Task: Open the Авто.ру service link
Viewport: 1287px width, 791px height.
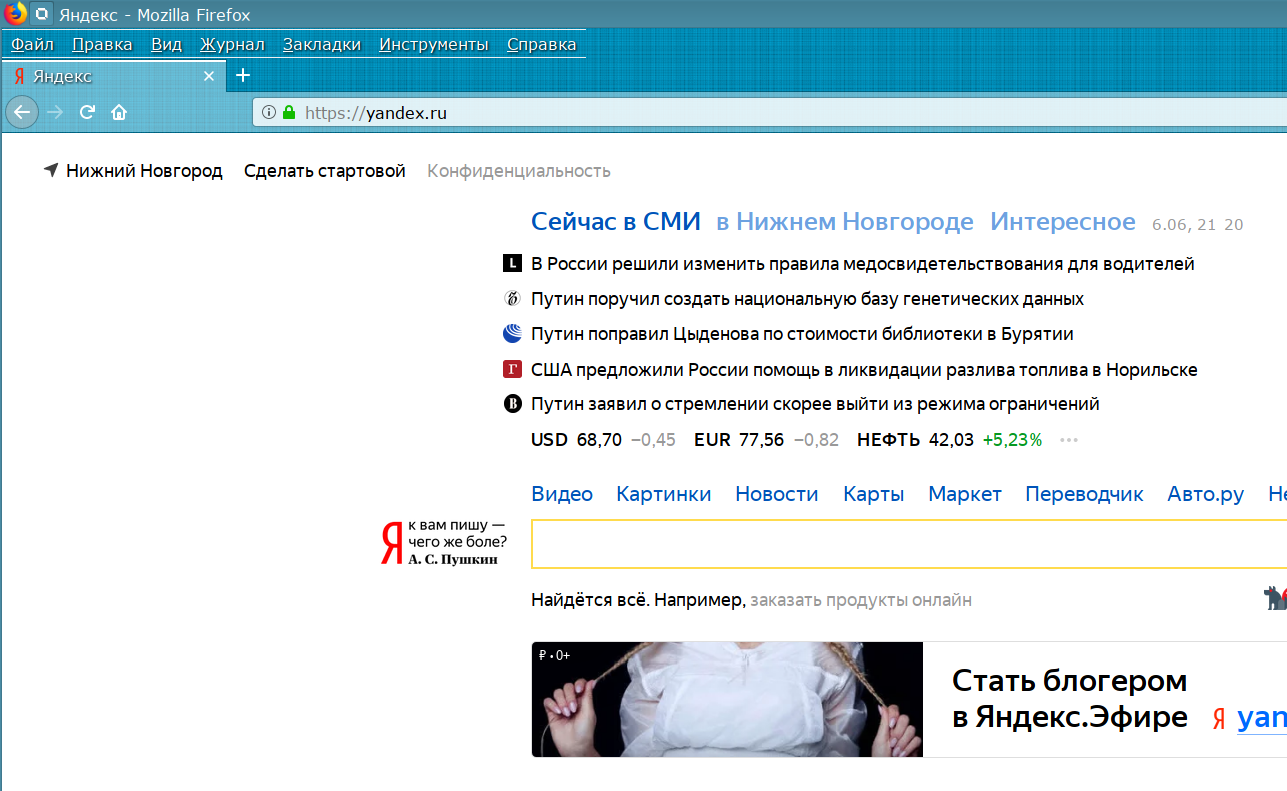Action: [1206, 494]
